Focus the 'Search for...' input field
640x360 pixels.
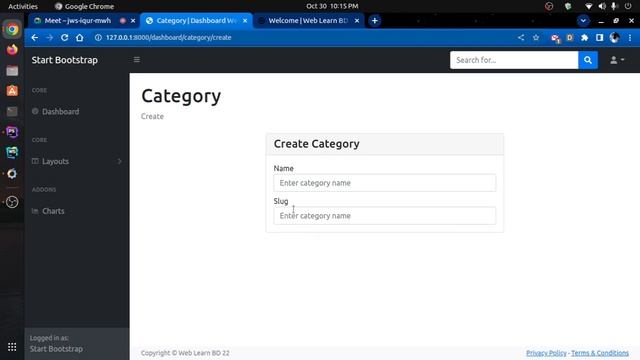(x=514, y=60)
